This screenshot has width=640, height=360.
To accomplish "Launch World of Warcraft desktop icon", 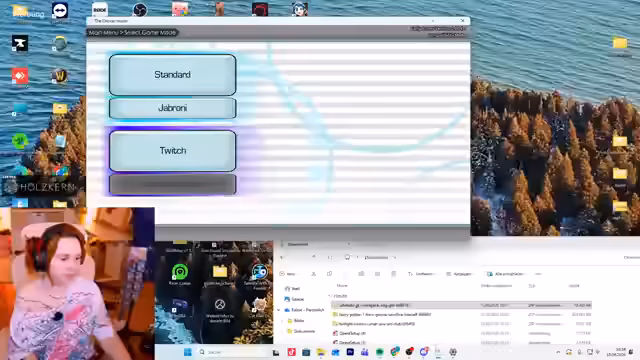I will click(x=60, y=76).
